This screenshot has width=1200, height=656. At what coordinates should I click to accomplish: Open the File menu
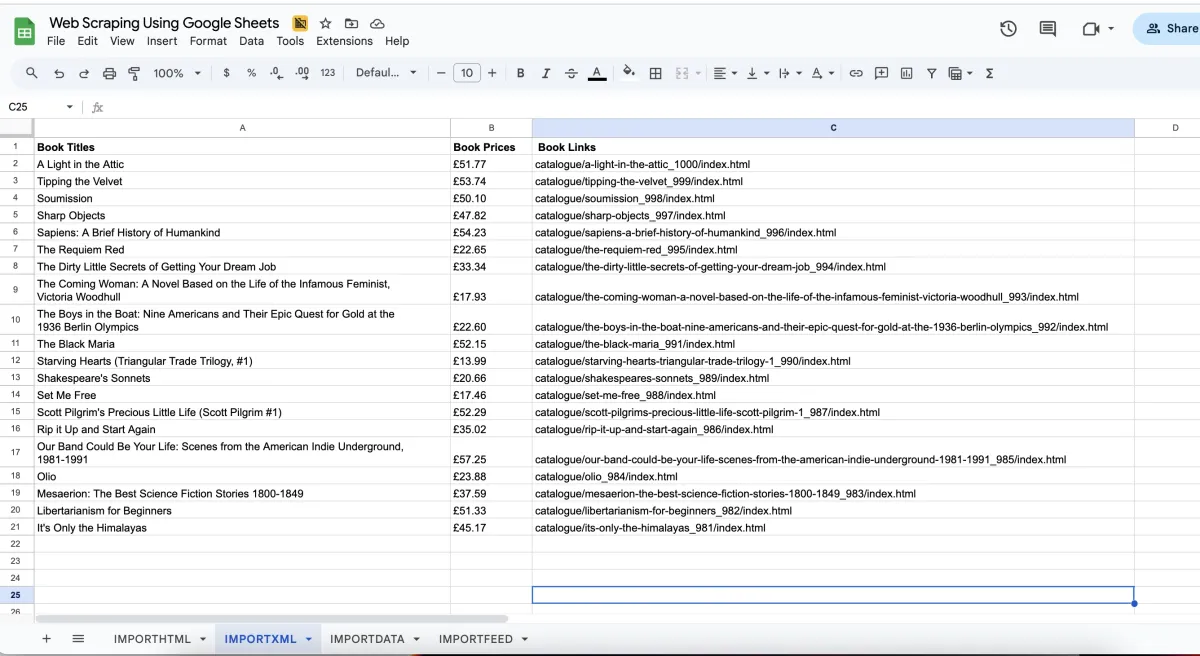(x=56, y=41)
